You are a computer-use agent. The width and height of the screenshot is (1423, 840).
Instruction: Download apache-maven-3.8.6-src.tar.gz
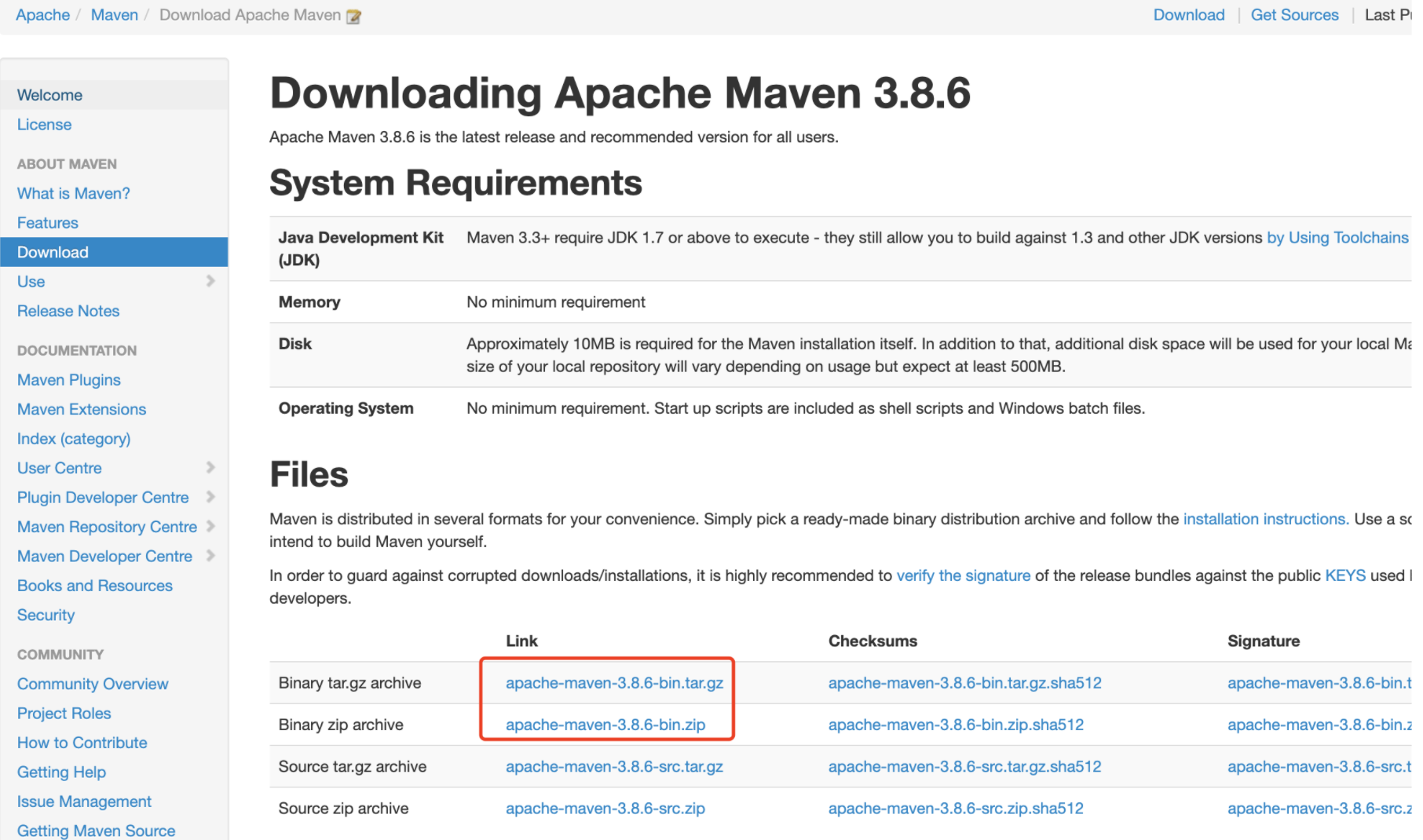point(614,766)
